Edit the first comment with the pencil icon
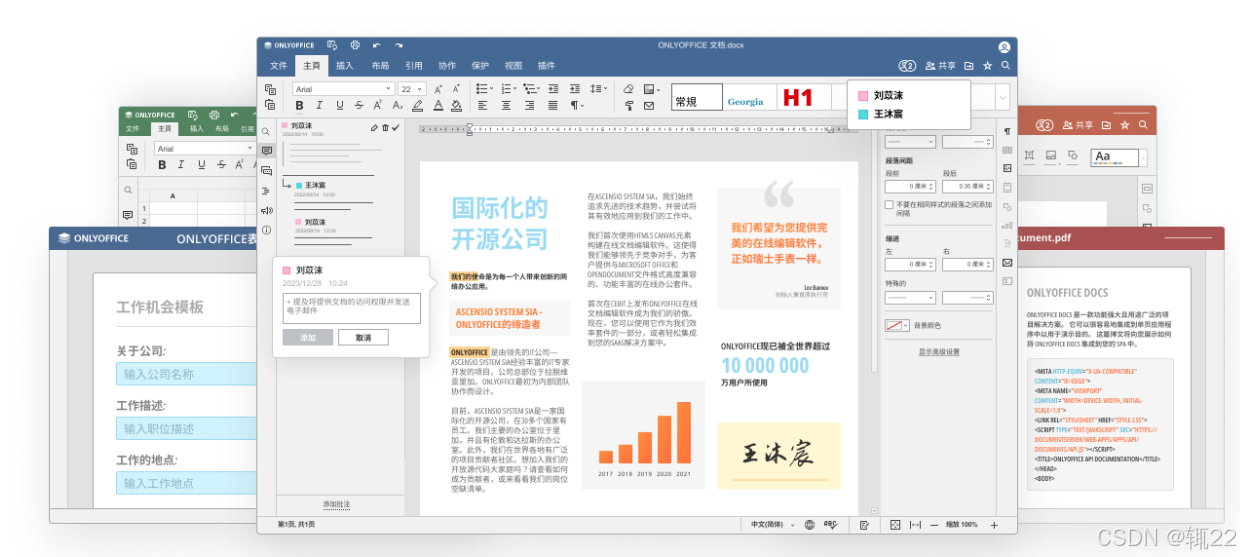1240x557 pixels. click(x=374, y=127)
